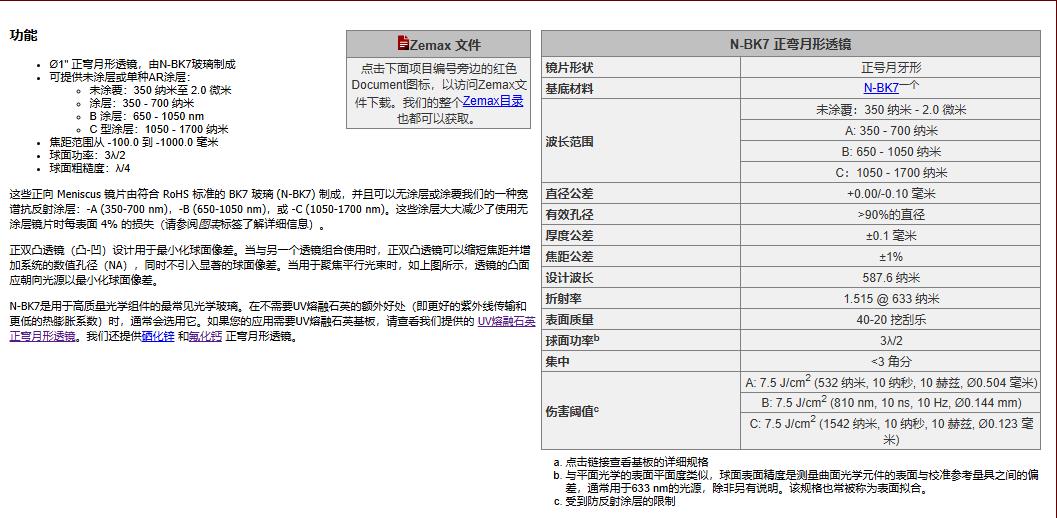This screenshot has height=518, width=1057.
Task: Select the 直径公差 row label
Action: [570, 194]
